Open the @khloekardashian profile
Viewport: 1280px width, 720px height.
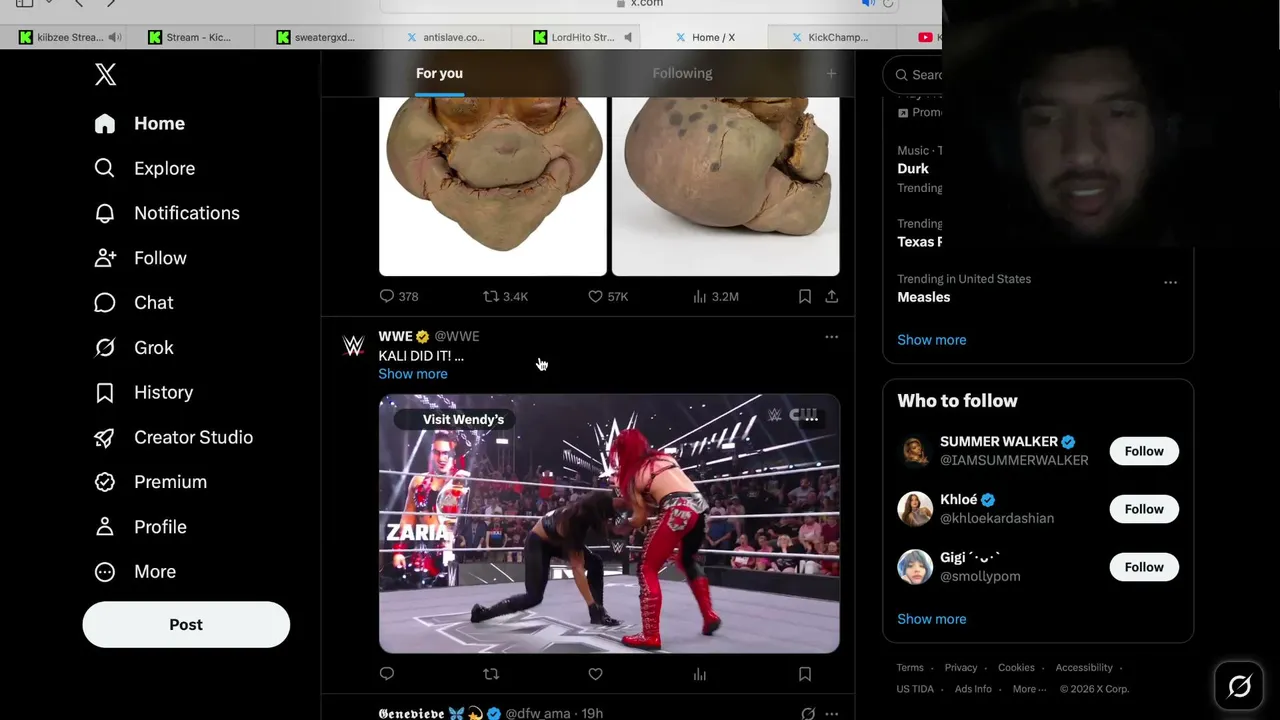point(997,518)
